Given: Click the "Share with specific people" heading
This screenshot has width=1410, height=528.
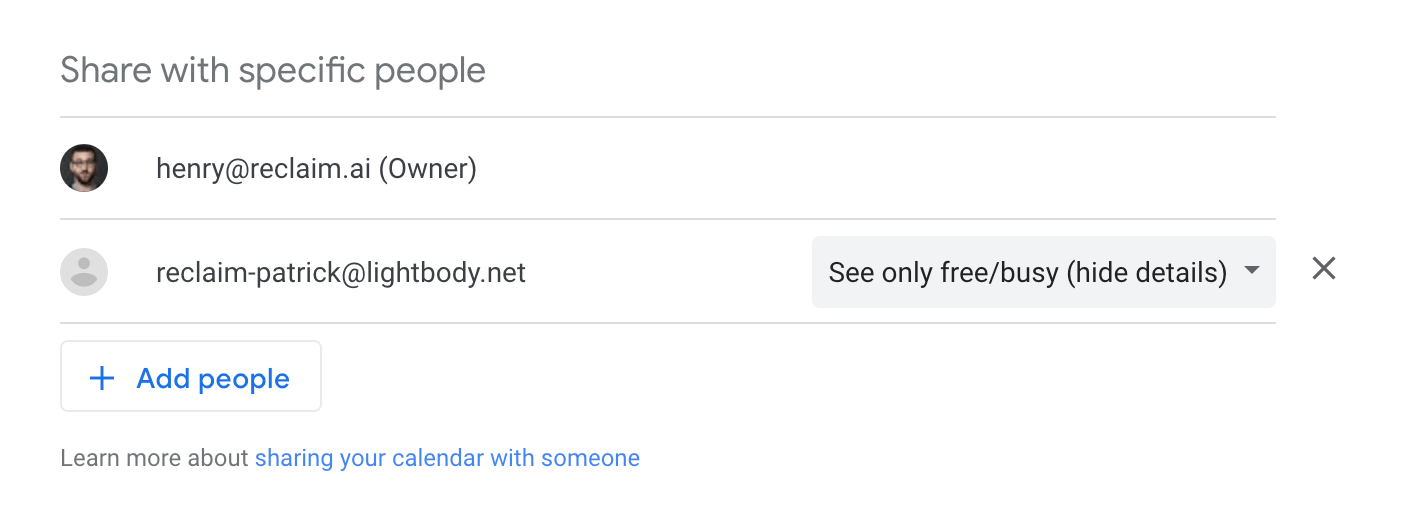Looking at the screenshot, I should 273,71.
